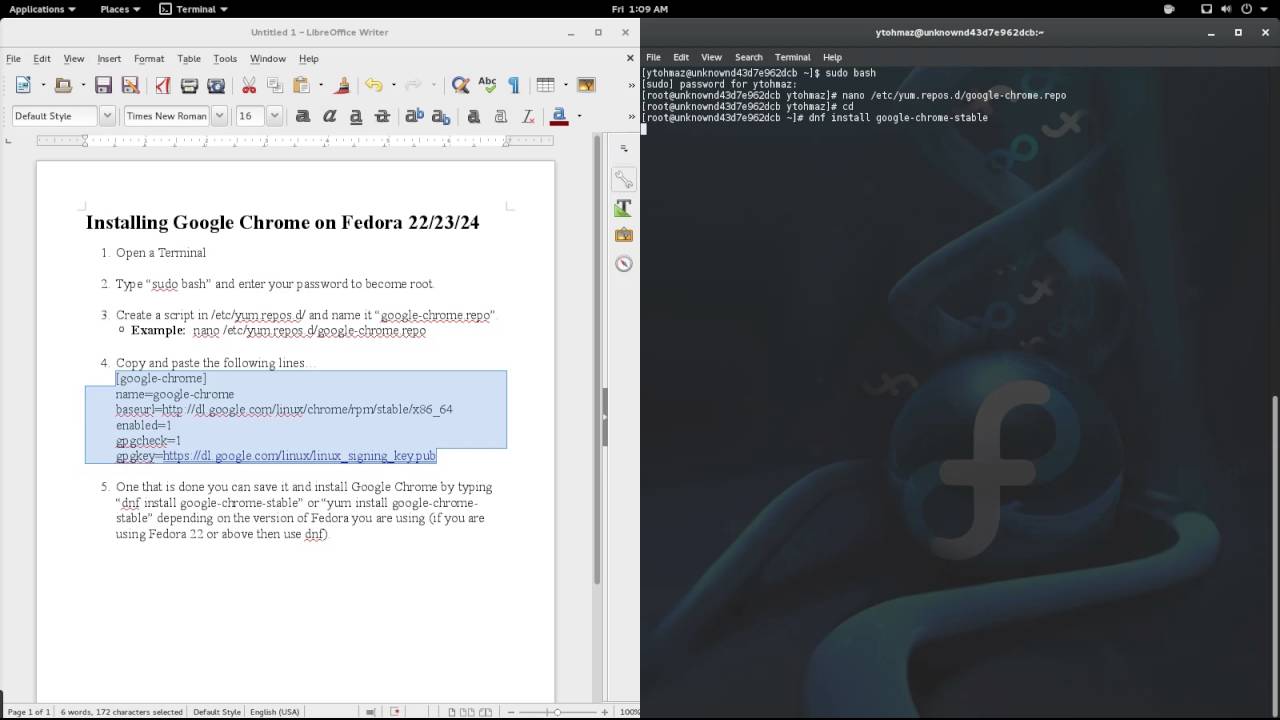1280x720 pixels.
Task: Open the sidebar Gallery icon
Action: [x=624, y=236]
